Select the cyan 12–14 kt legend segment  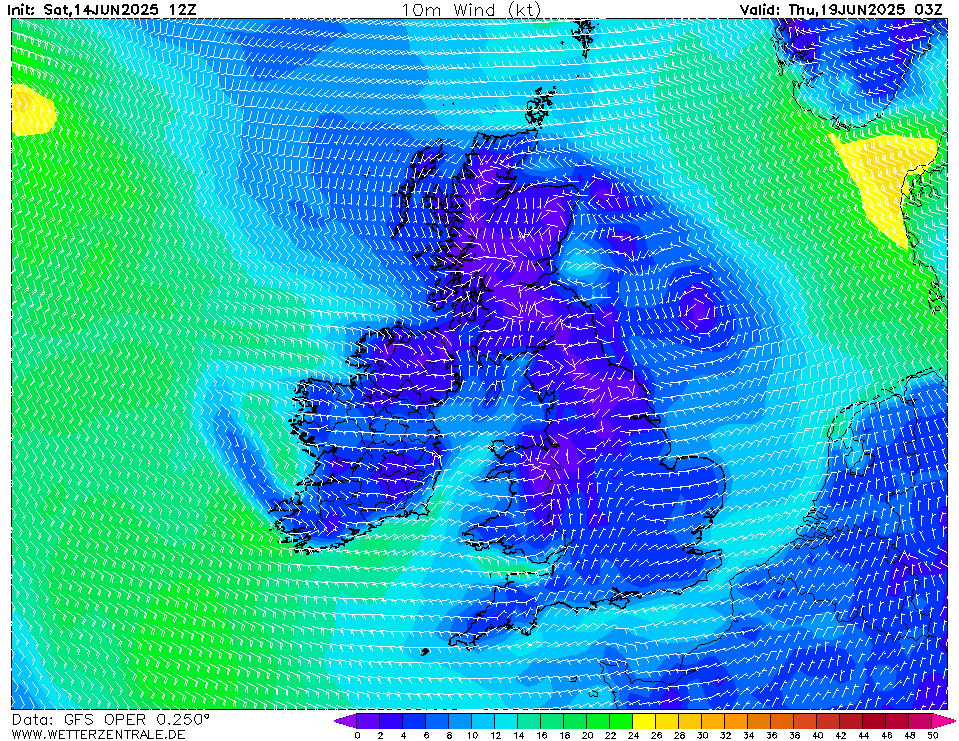pos(506,721)
